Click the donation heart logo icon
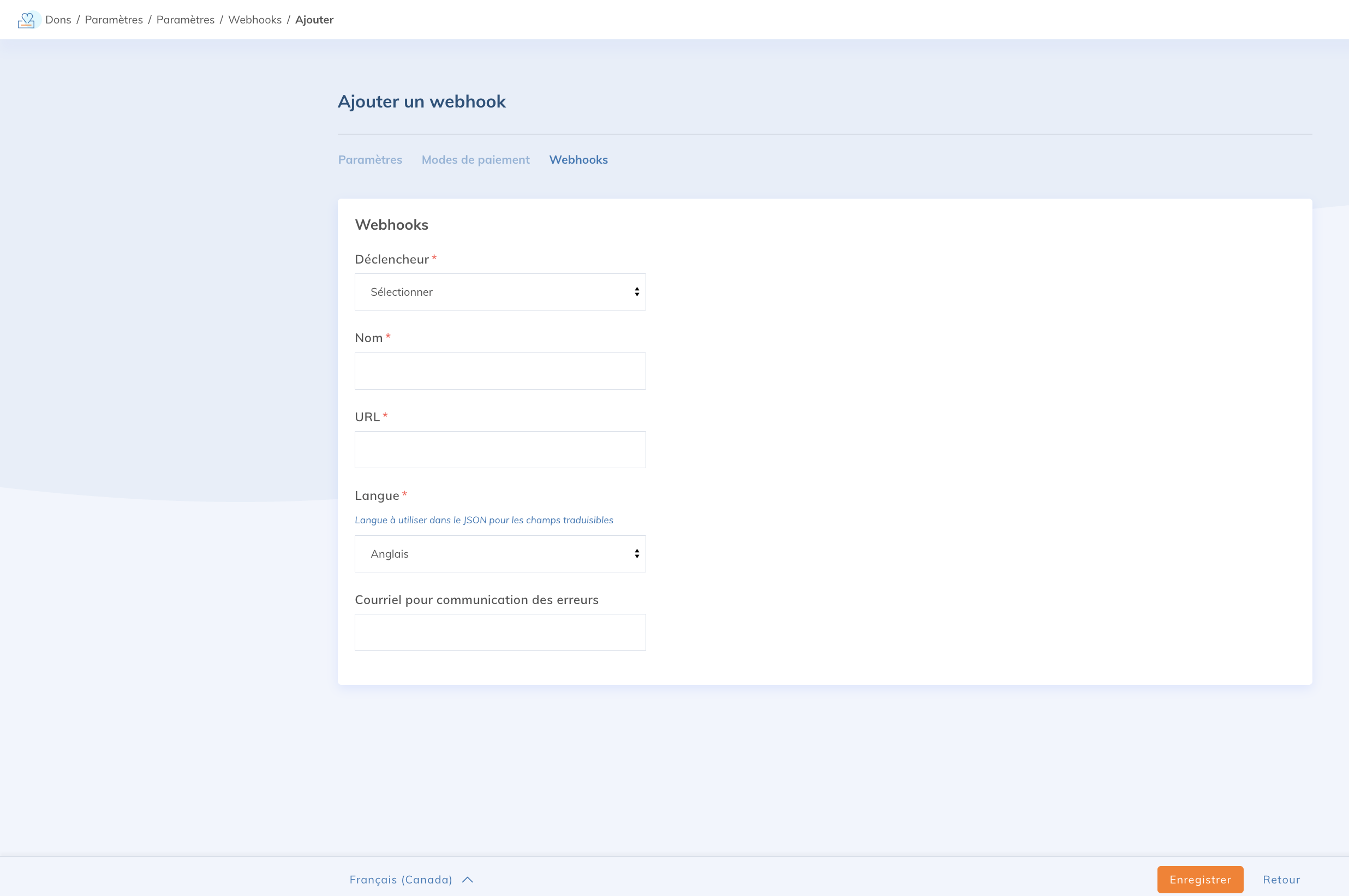This screenshot has width=1349, height=896. pyautogui.click(x=27, y=20)
